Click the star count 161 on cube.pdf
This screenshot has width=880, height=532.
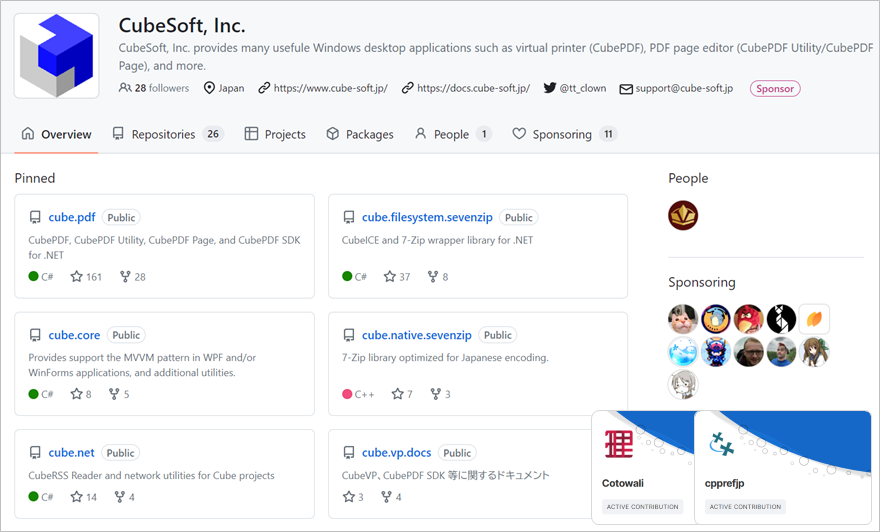86,277
